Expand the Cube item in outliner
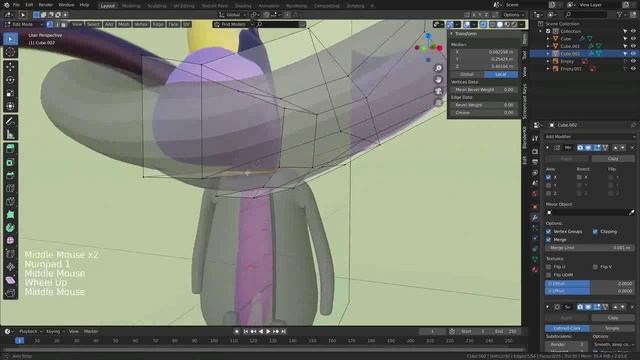This screenshot has height=360, width=640. pyautogui.click(x=548, y=39)
